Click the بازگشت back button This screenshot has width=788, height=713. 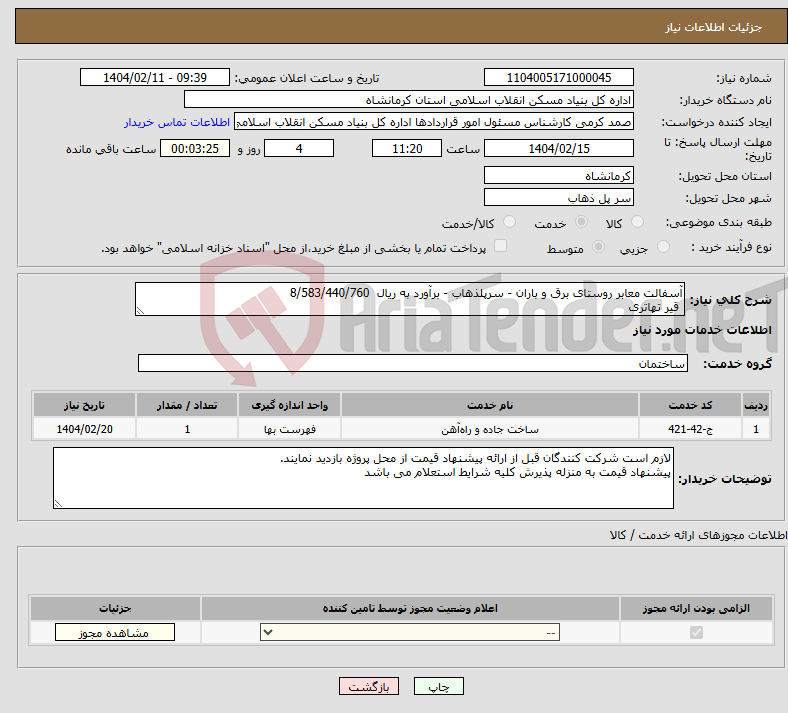369,686
